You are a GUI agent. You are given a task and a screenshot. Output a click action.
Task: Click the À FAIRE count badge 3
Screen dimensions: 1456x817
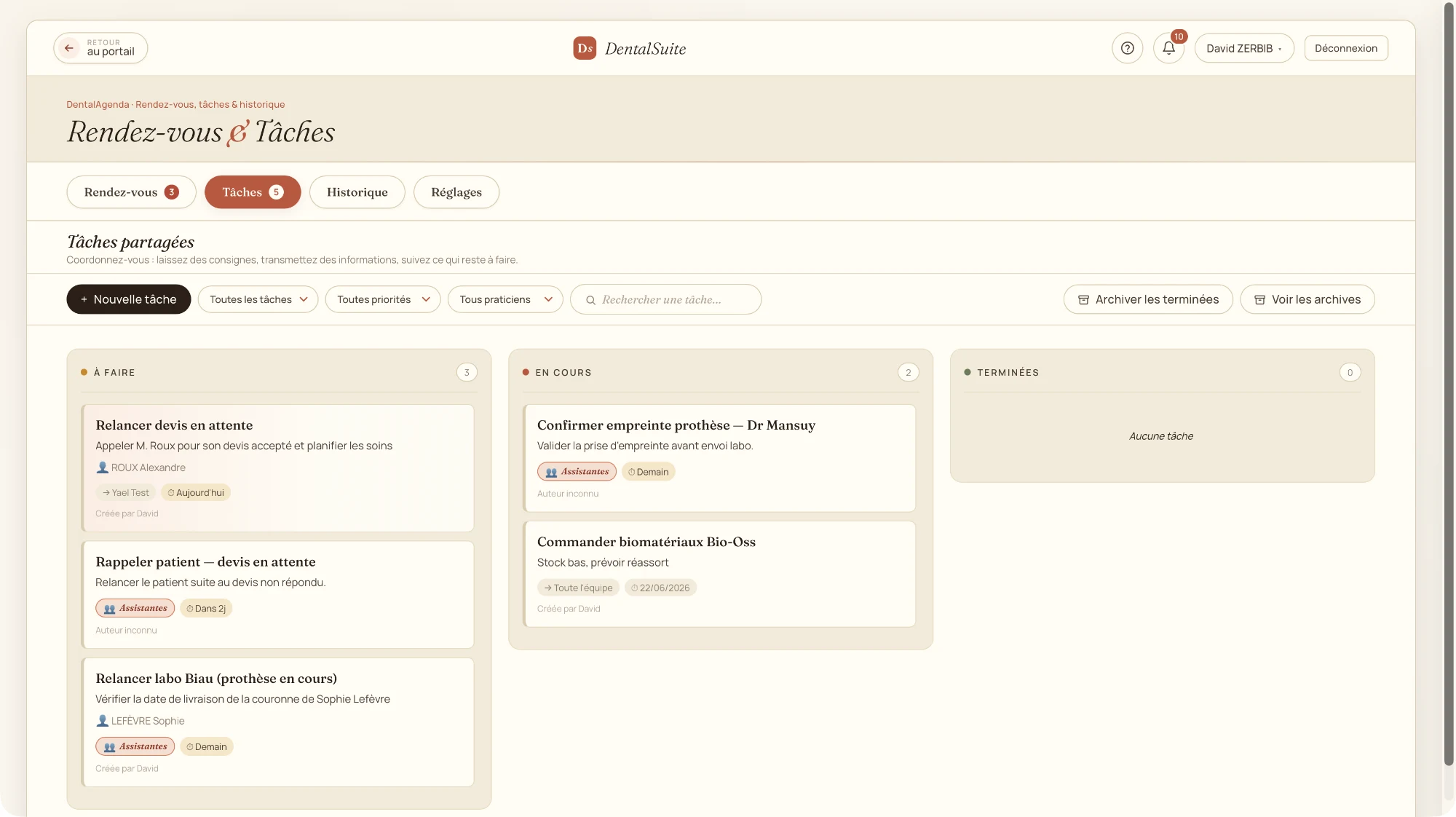click(467, 373)
